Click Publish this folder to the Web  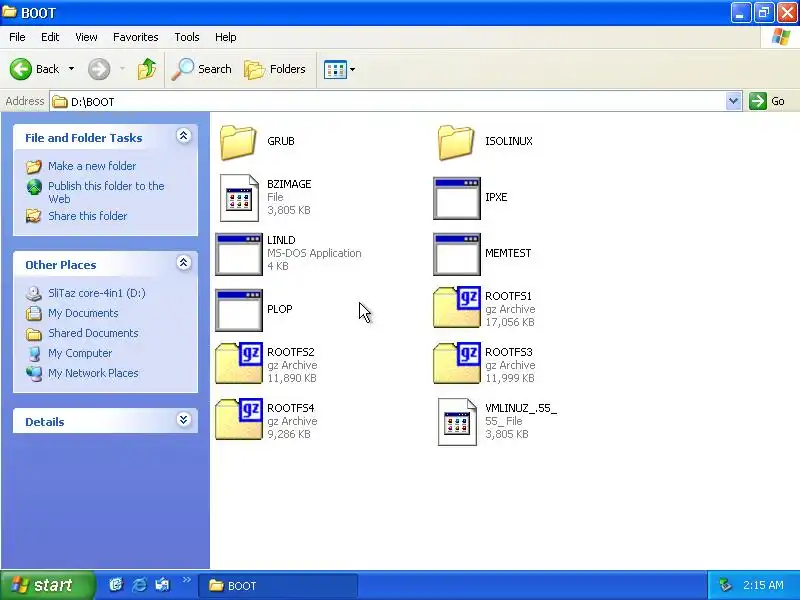point(106,192)
